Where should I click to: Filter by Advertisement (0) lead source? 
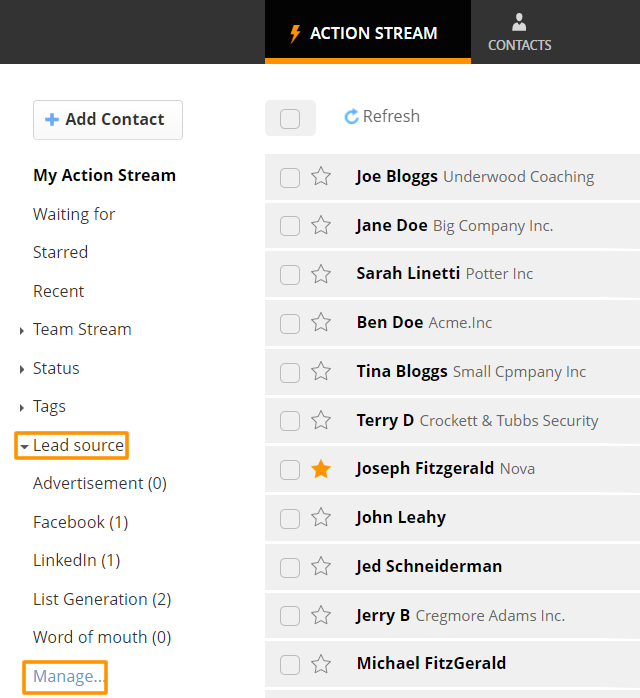(x=100, y=483)
